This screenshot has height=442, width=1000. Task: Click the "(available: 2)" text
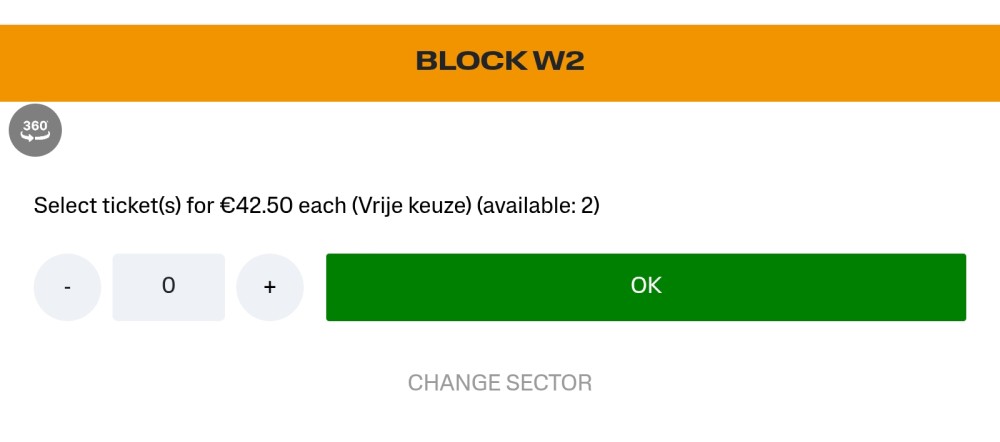click(x=538, y=206)
